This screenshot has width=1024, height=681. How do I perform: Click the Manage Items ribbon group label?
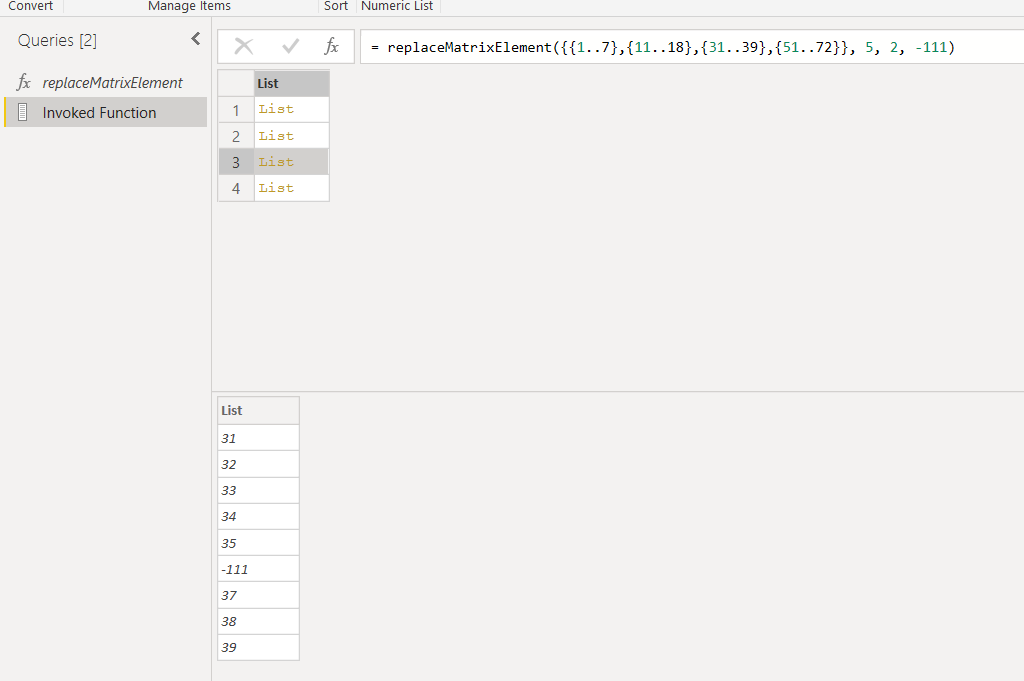click(189, 6)
